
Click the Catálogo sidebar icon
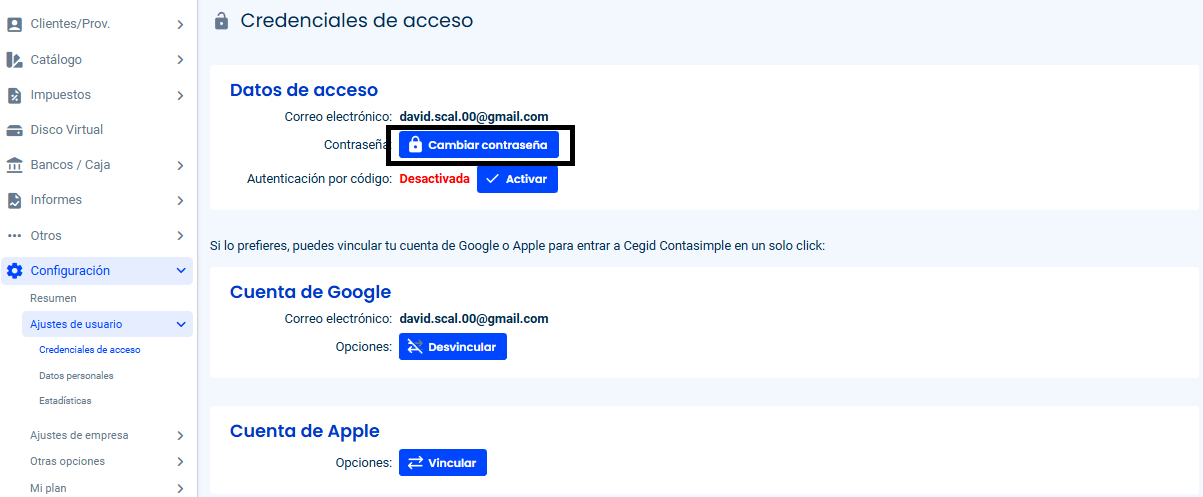click(x=14, y=60)
